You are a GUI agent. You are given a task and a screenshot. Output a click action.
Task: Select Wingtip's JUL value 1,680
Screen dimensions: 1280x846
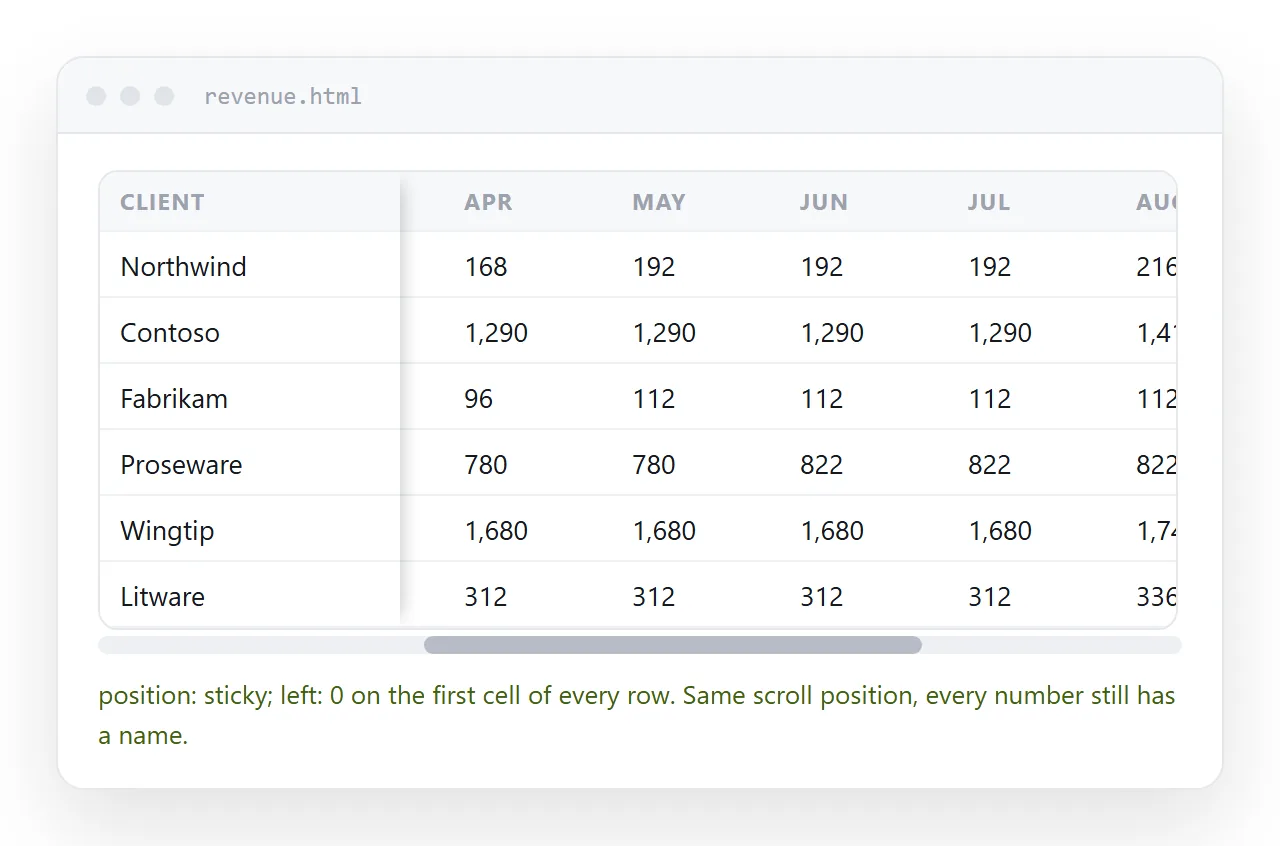coord(1000,531)
